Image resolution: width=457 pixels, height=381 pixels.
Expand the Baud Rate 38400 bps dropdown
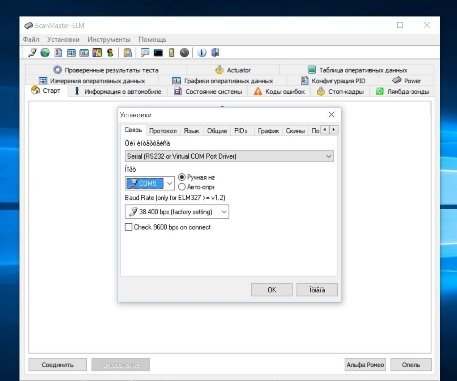pos(177,212)
